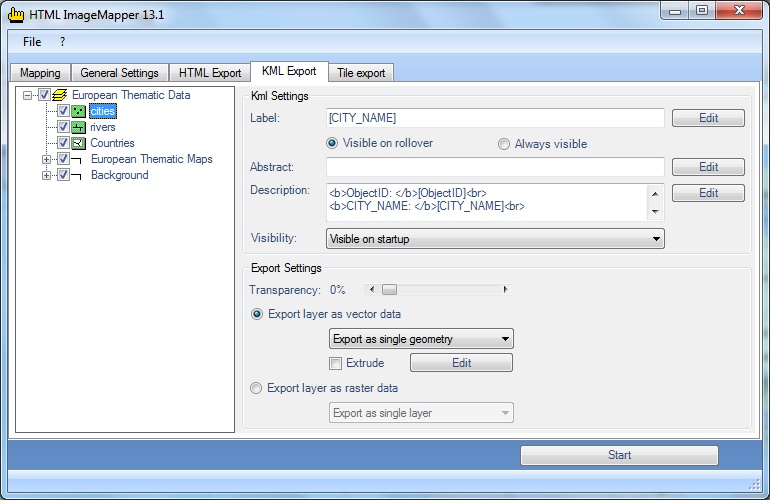The width and height of the screenshot is (770, 500).
Task: Open the Export as single geometry dropdown
Action: 421,339
